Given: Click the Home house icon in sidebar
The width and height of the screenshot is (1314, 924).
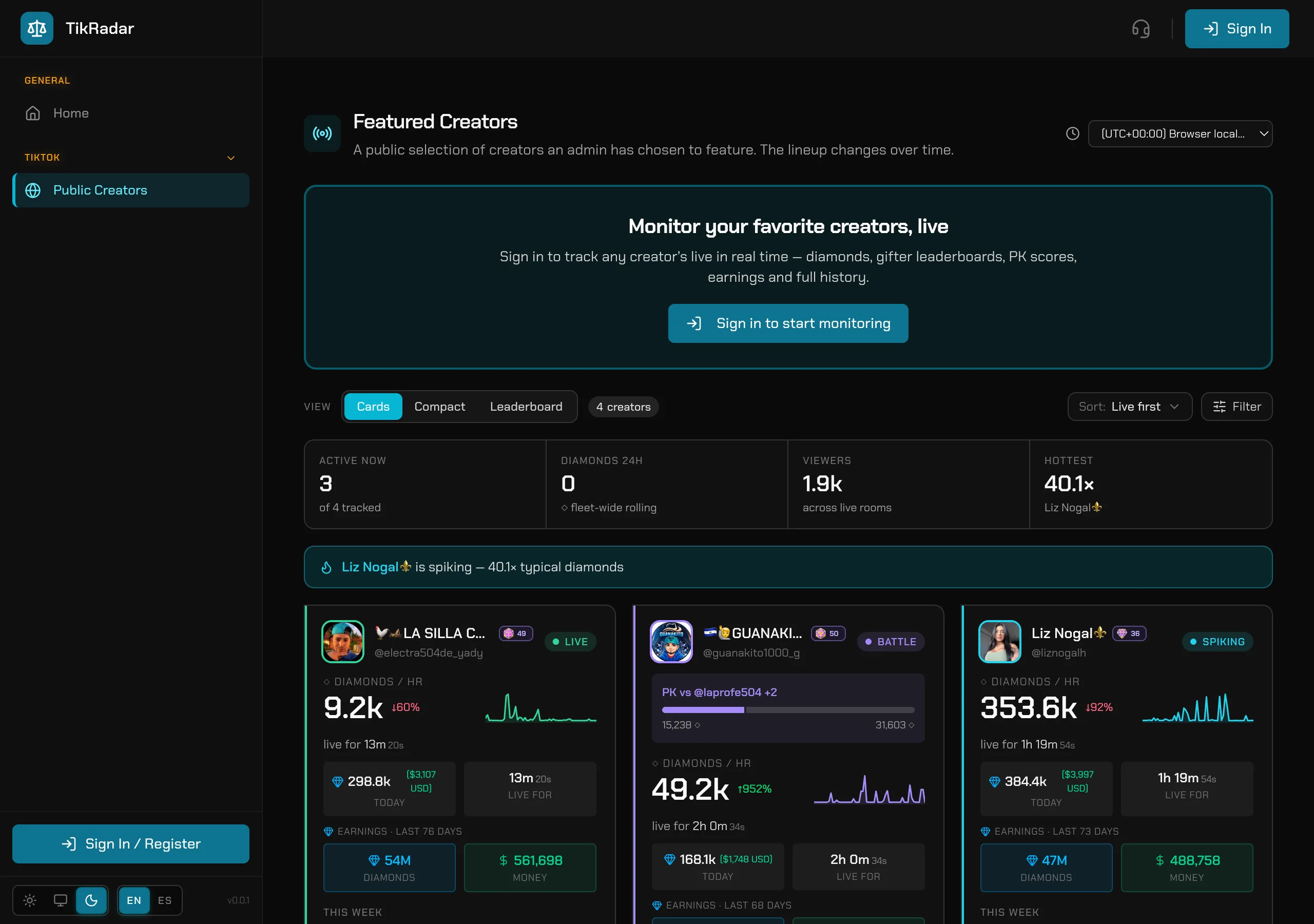Looking at the screenshot, I should (33, 113).
